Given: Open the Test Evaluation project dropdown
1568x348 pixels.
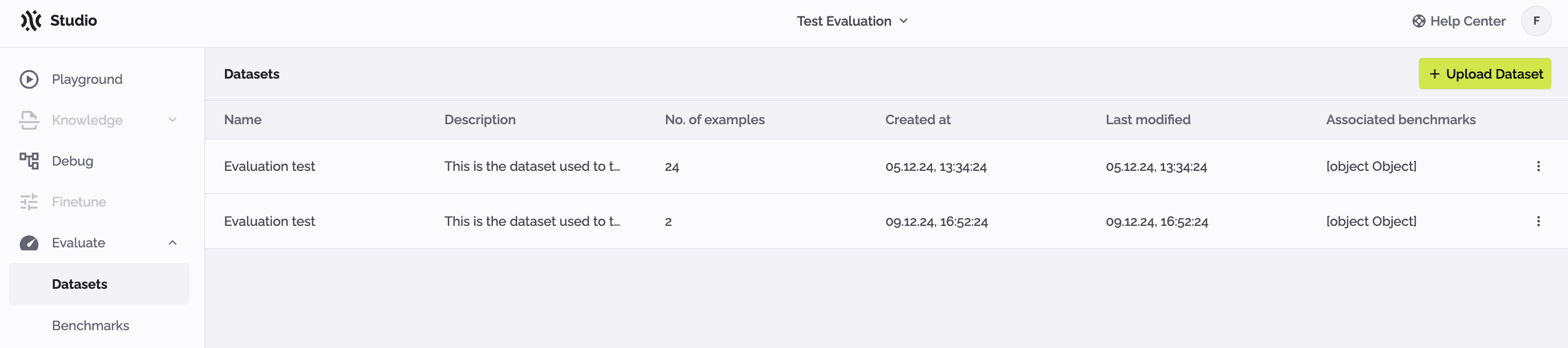Looking at the screenshot, I should [852, 20].
